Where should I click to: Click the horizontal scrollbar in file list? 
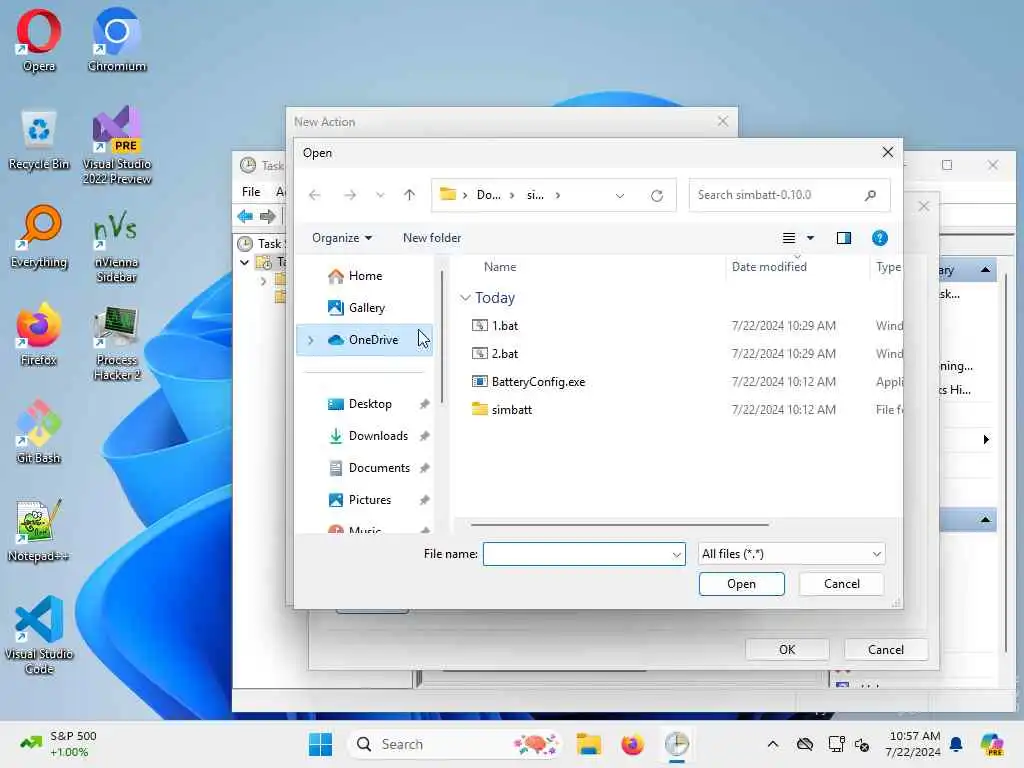[619, 524]
